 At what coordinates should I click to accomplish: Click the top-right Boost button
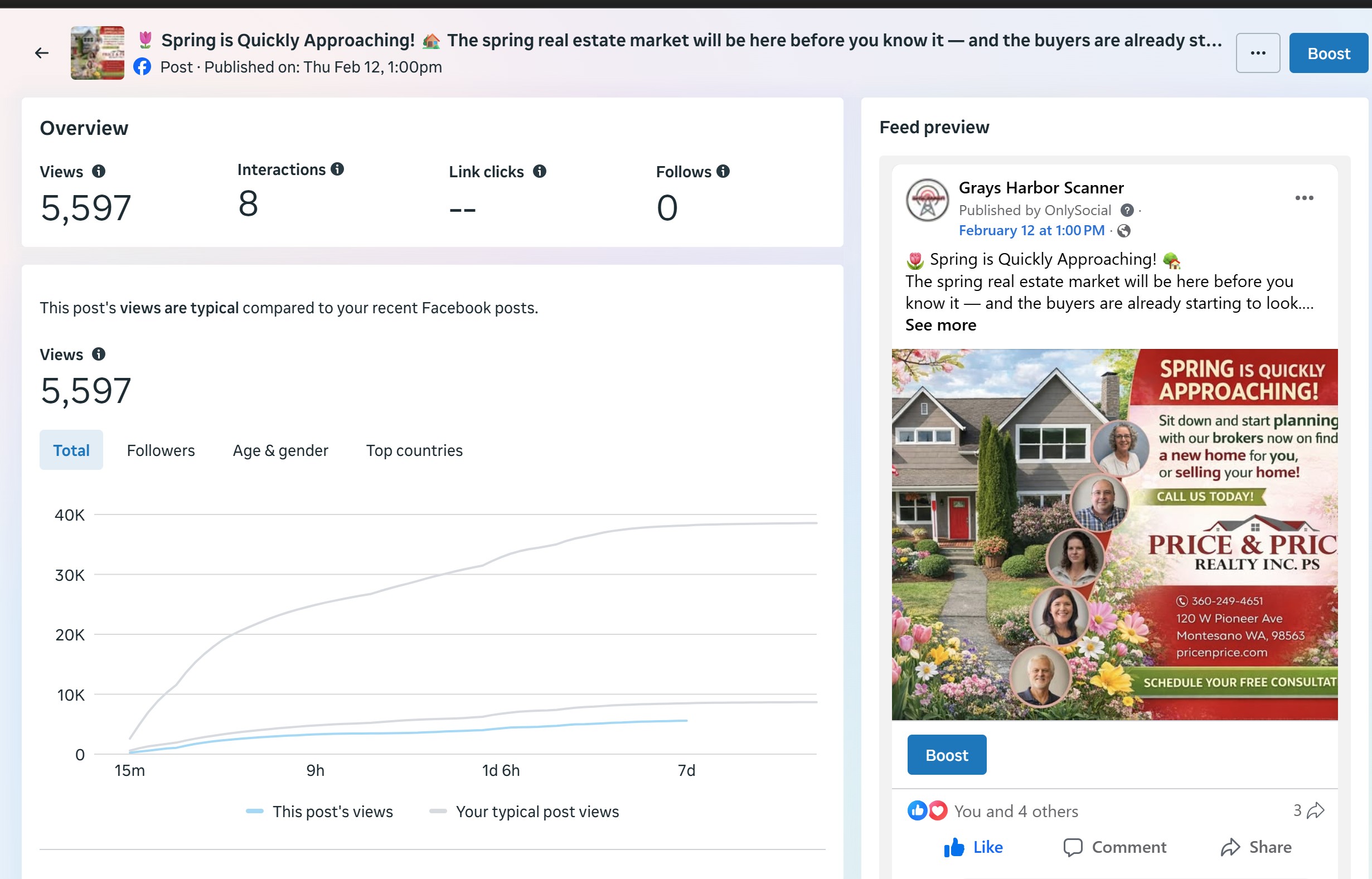1328,53
